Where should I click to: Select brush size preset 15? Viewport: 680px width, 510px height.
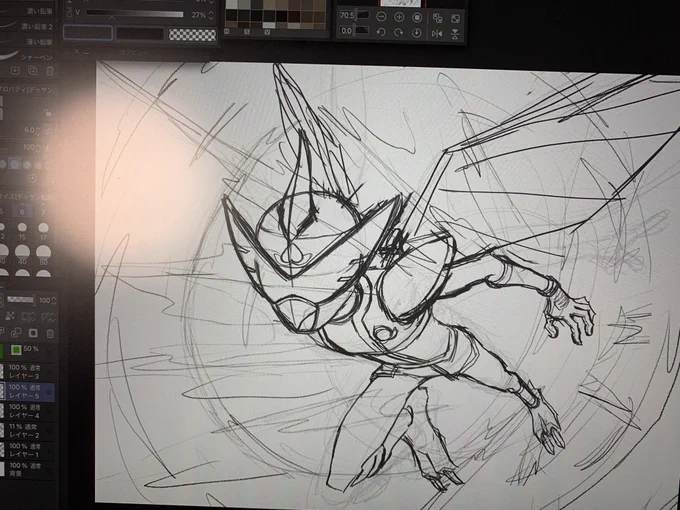[22, 231]
